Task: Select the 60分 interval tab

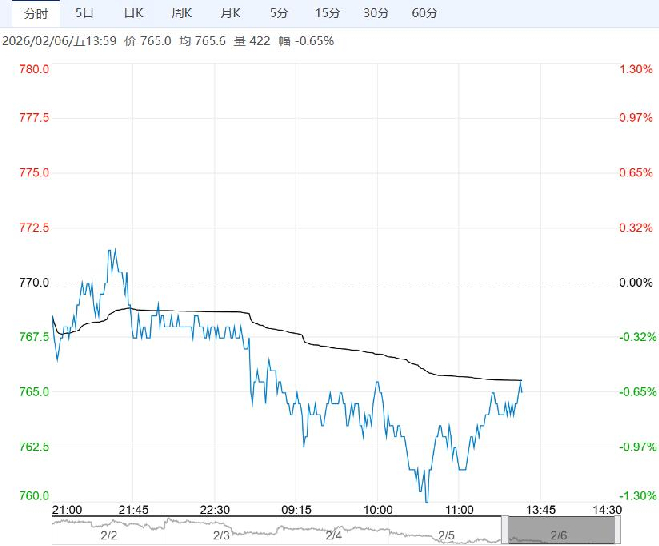Action: (425, 13)
